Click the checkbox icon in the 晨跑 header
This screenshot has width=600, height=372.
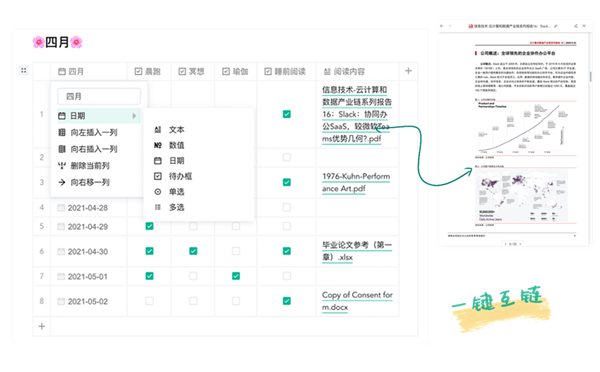[139, 72]
